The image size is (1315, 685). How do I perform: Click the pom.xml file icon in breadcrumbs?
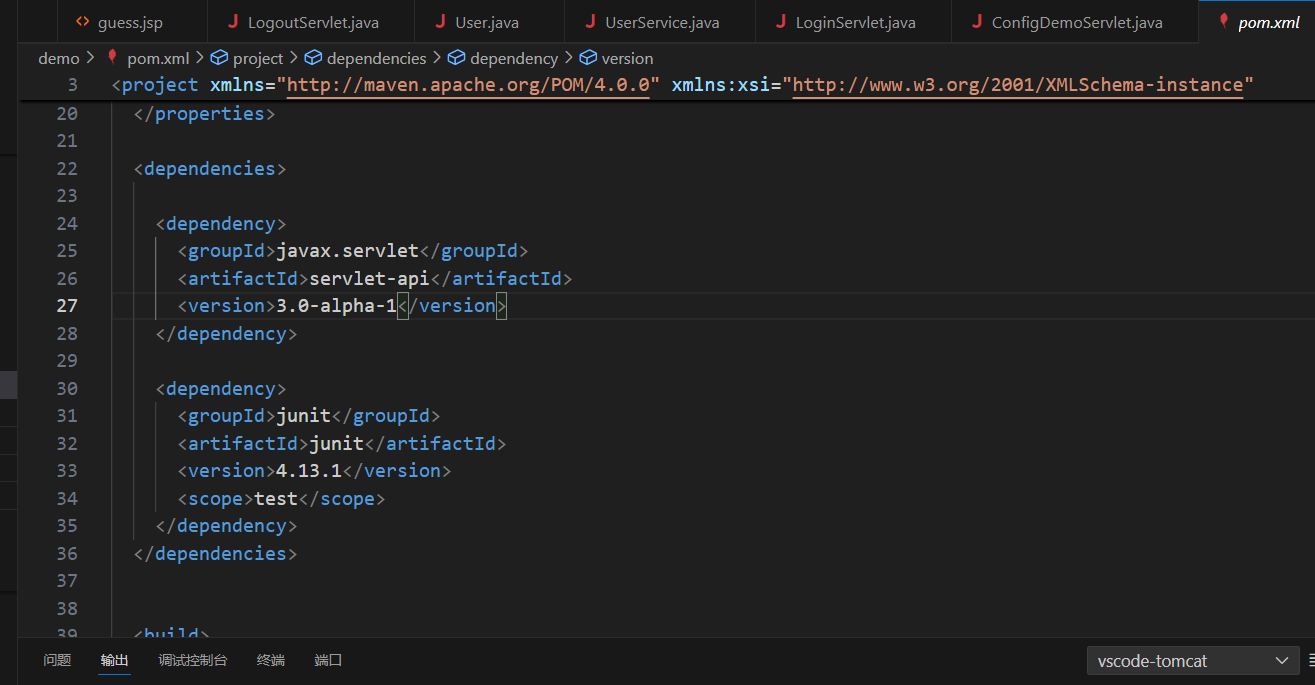(113, 58)
